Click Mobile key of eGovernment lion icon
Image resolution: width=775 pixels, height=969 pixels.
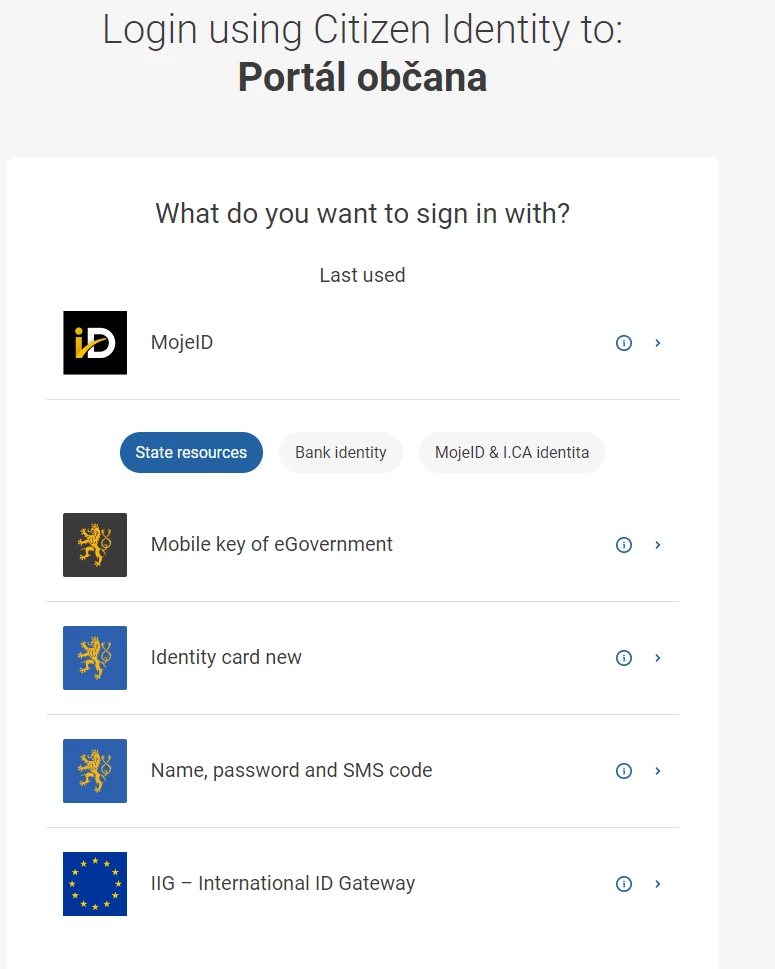[x=95, y=545]
